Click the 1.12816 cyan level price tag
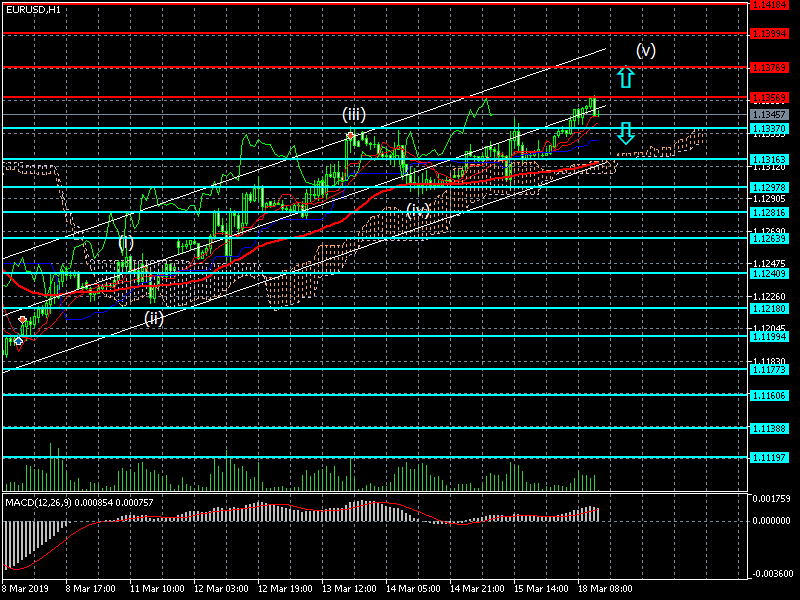Viewport: 800px width, 600px height. [x=769, y=213]
